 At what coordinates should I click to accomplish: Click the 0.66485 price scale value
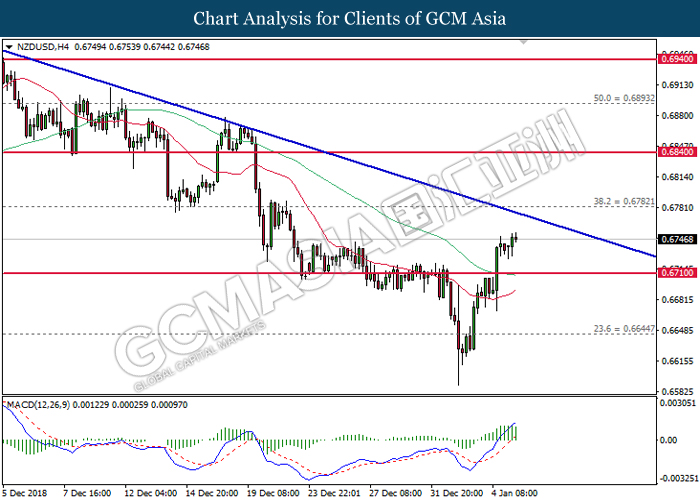[x=679, y=330]
